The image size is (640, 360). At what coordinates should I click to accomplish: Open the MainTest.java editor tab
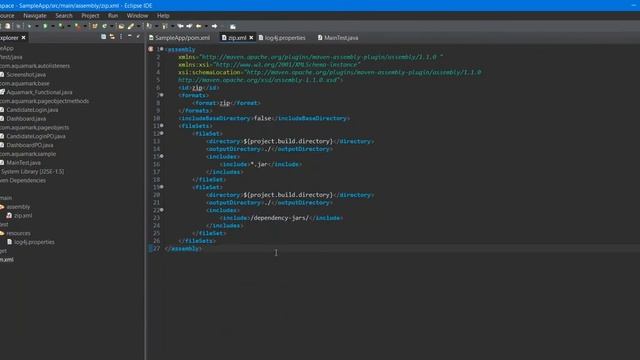tap(338, 38)
